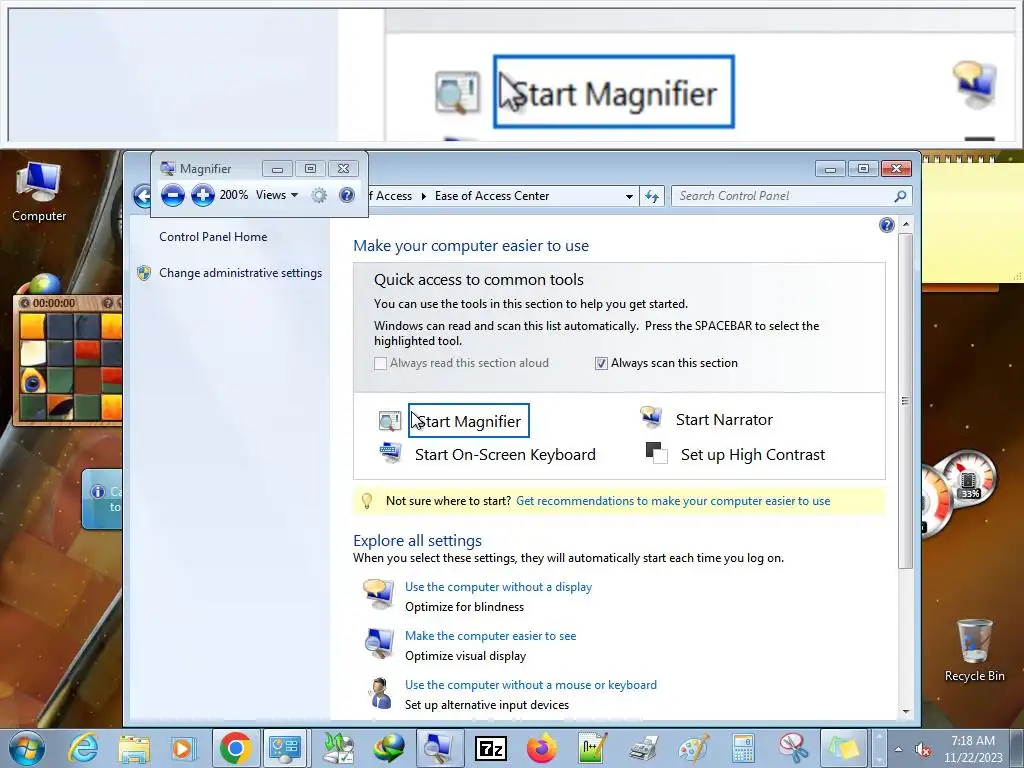Open Windows Explorer folder in taskbar
The height and width of the screenshot is (768, 1024).
pos(134,748)
